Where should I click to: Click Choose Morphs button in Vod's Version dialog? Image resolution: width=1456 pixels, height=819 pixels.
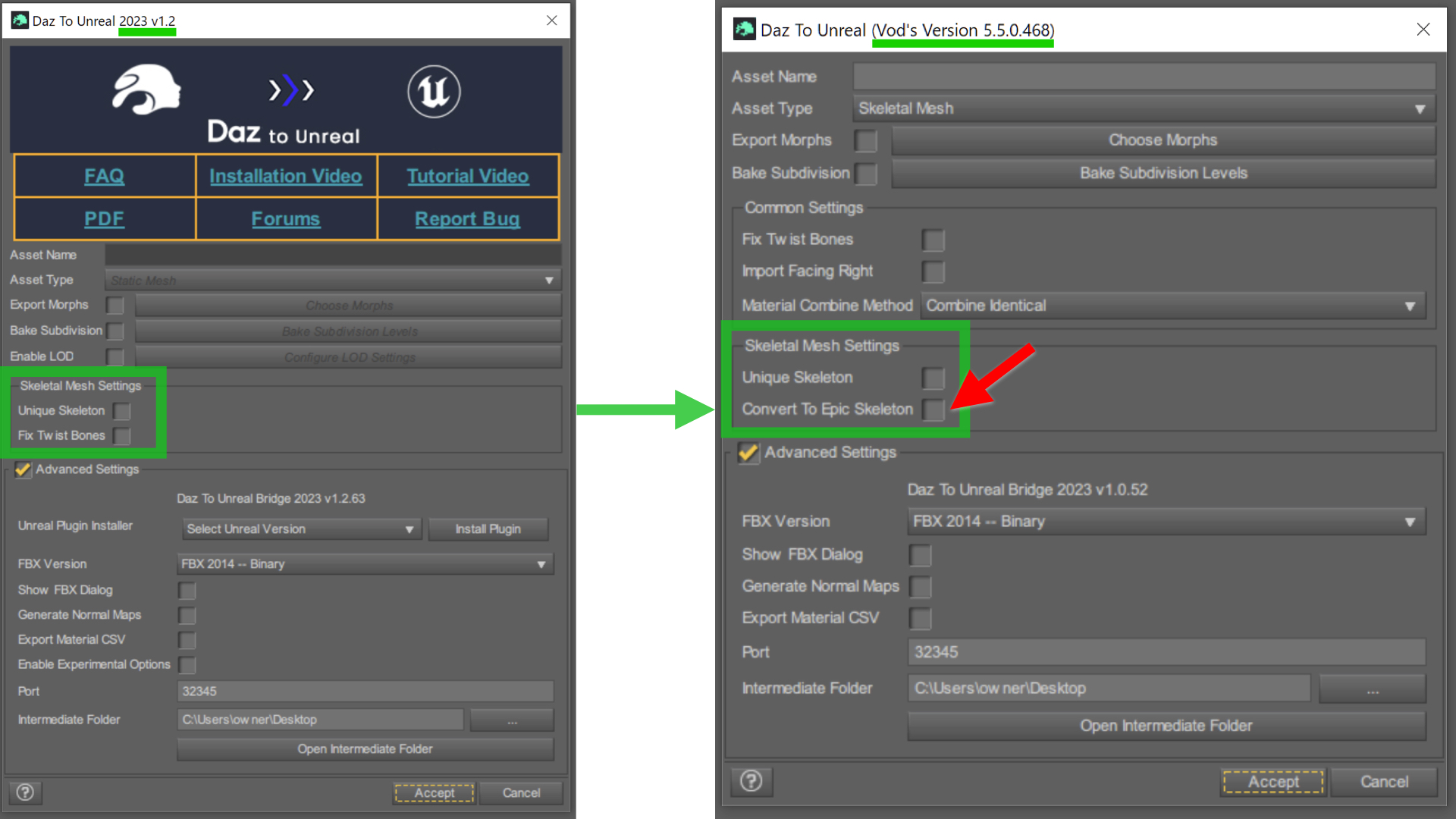1163,140
